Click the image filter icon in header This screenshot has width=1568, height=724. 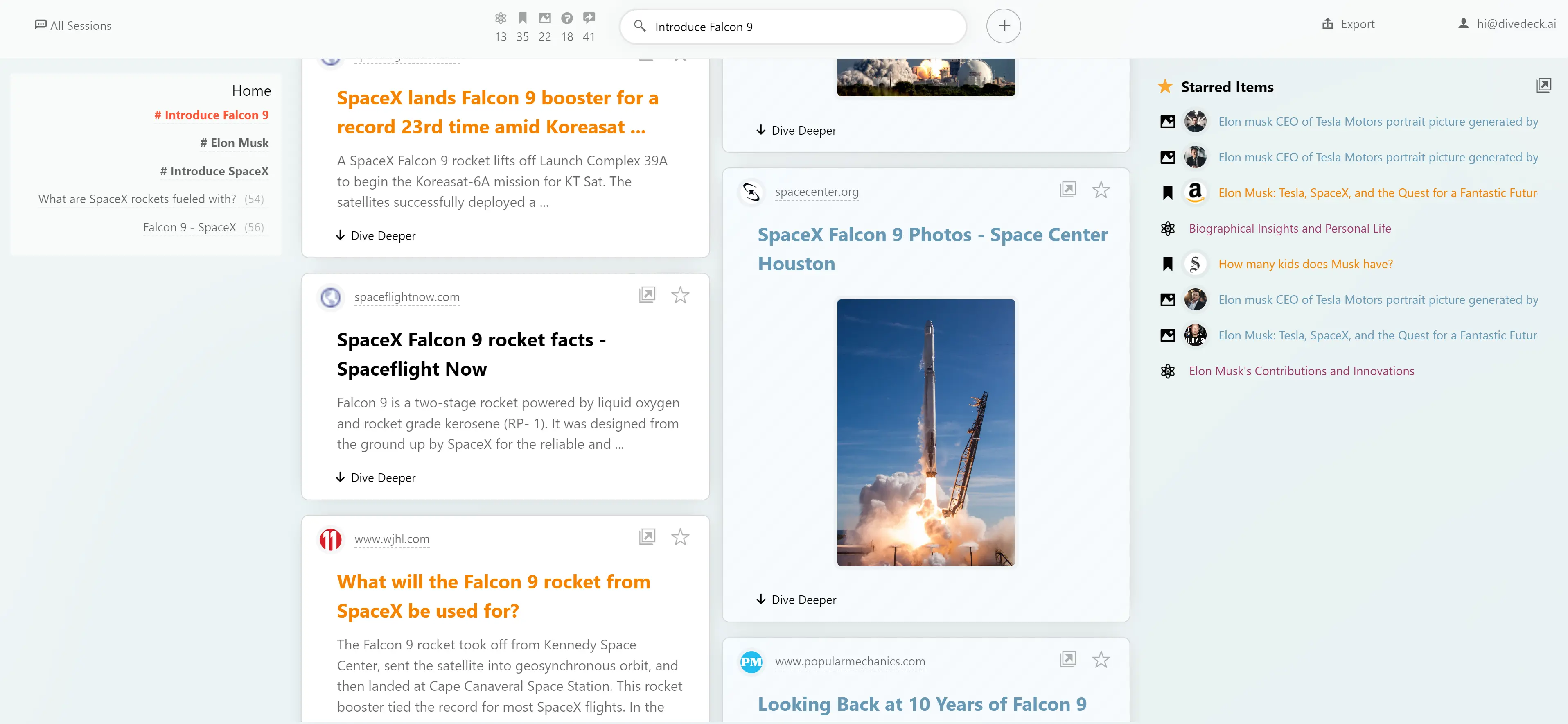[x=544, y=18]
